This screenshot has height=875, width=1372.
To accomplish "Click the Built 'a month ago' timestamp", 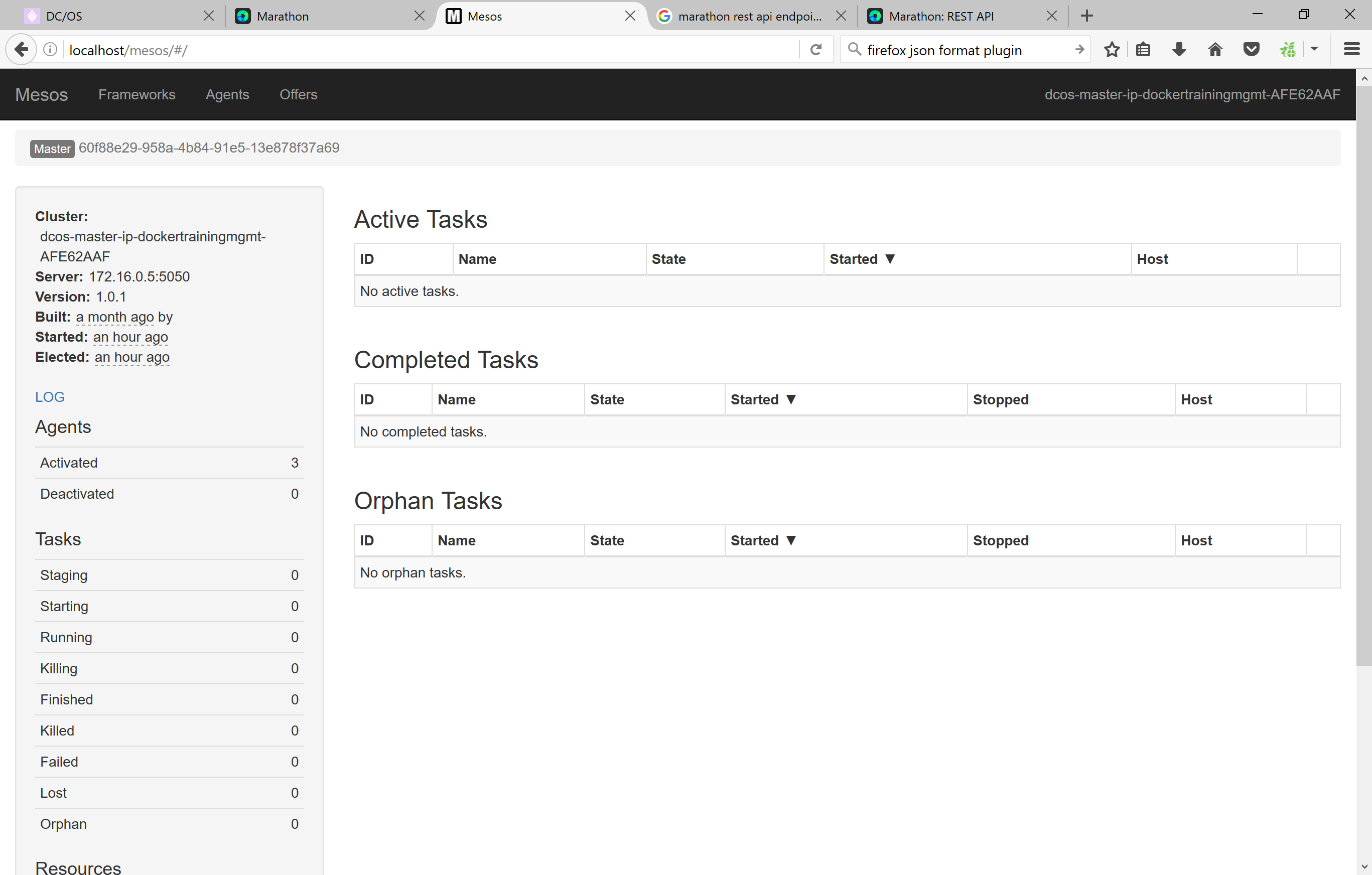I will tap(115, 317).
